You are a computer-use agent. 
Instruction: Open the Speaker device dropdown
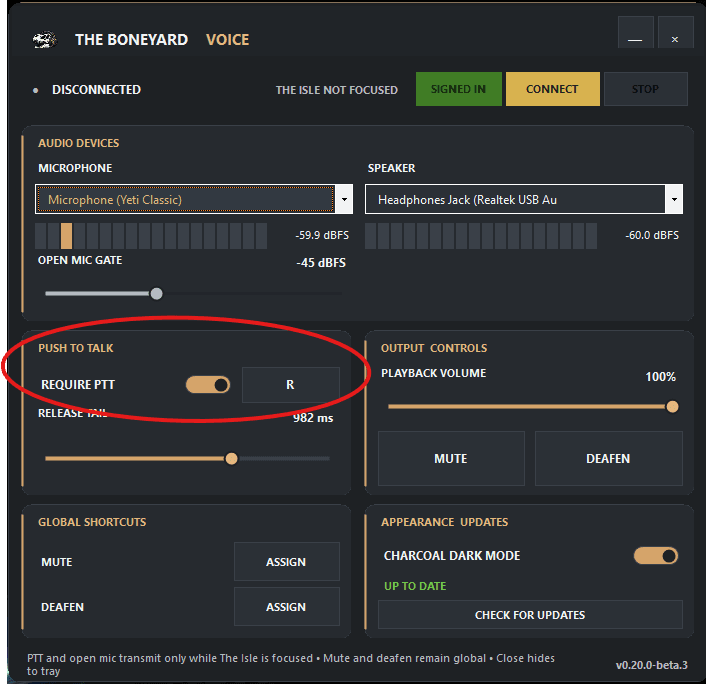[x=524, y=199]
